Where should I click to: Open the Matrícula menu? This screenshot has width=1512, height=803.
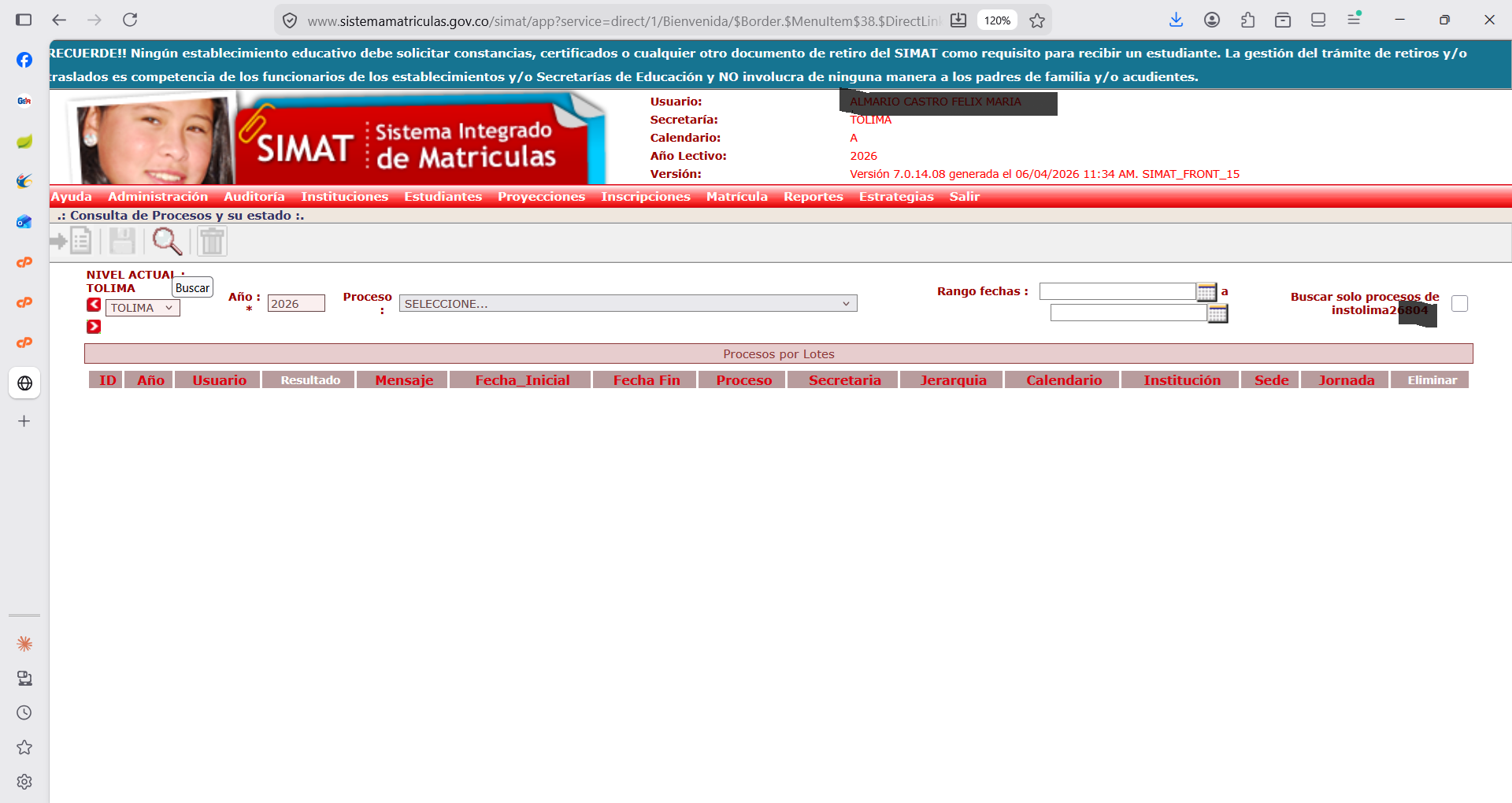[x=737, y=197]
